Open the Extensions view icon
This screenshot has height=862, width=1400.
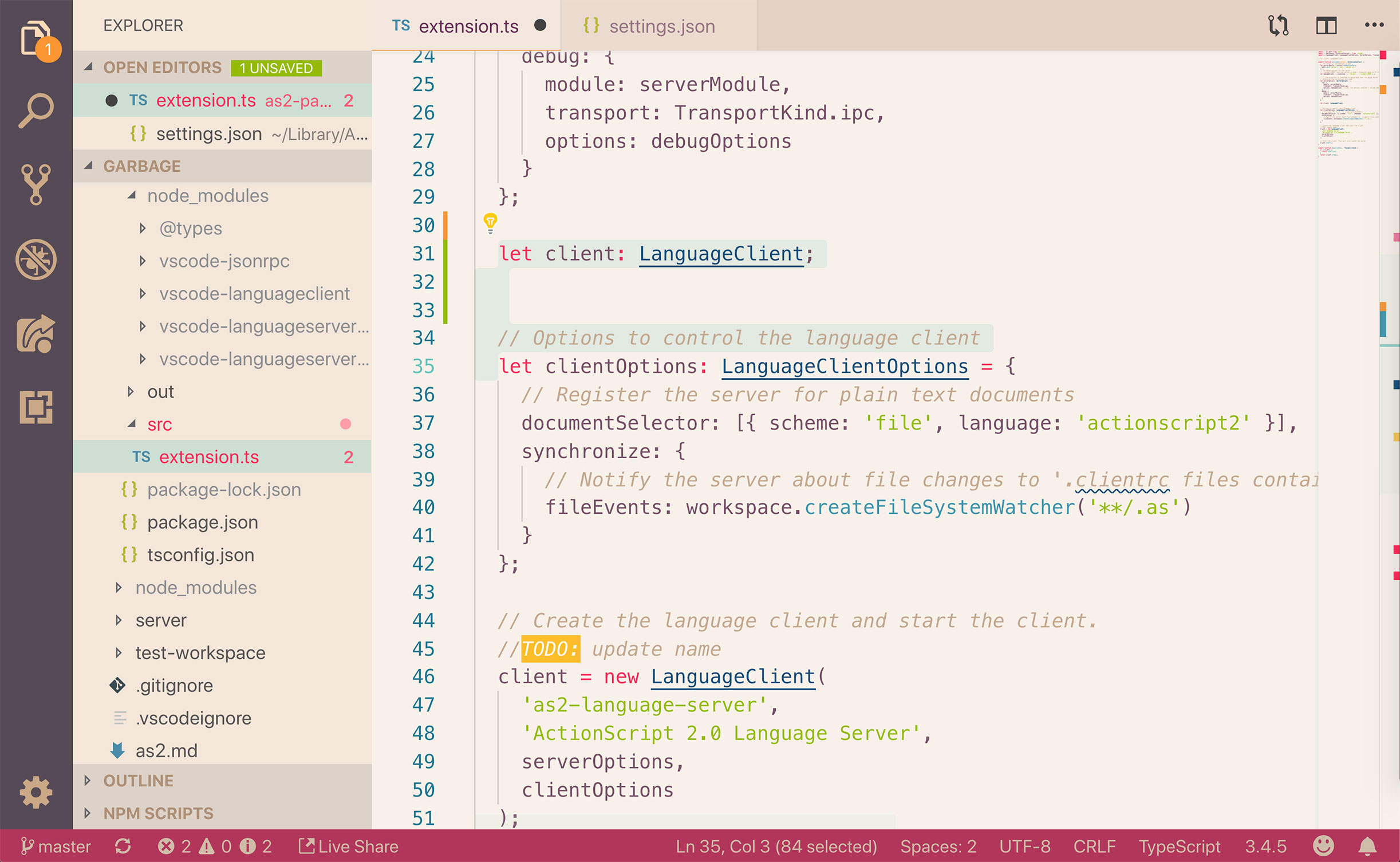36,408
